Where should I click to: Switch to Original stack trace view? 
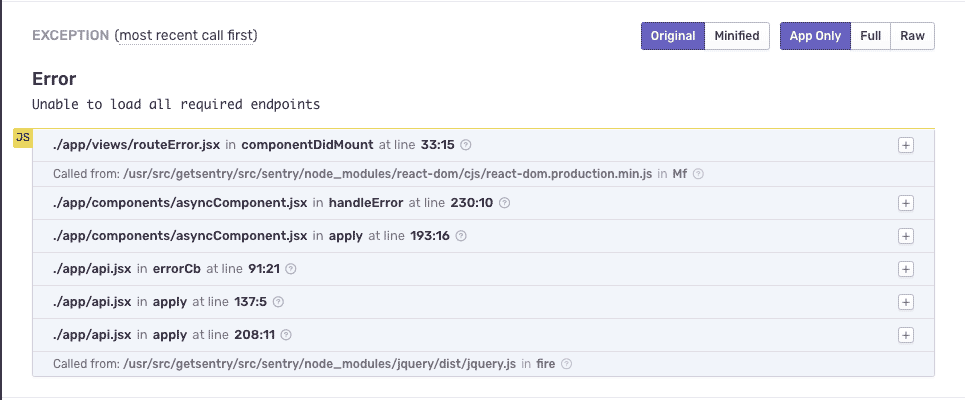click(x=673, y=36)
